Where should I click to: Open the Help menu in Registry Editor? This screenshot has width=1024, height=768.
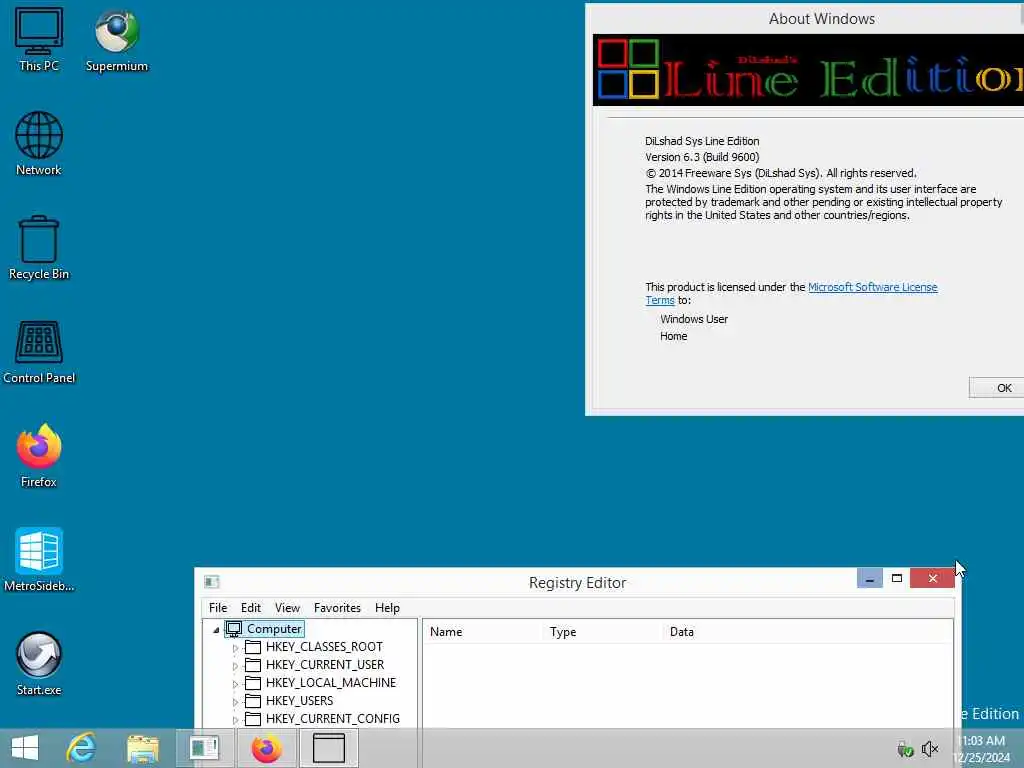coord(387,608)
